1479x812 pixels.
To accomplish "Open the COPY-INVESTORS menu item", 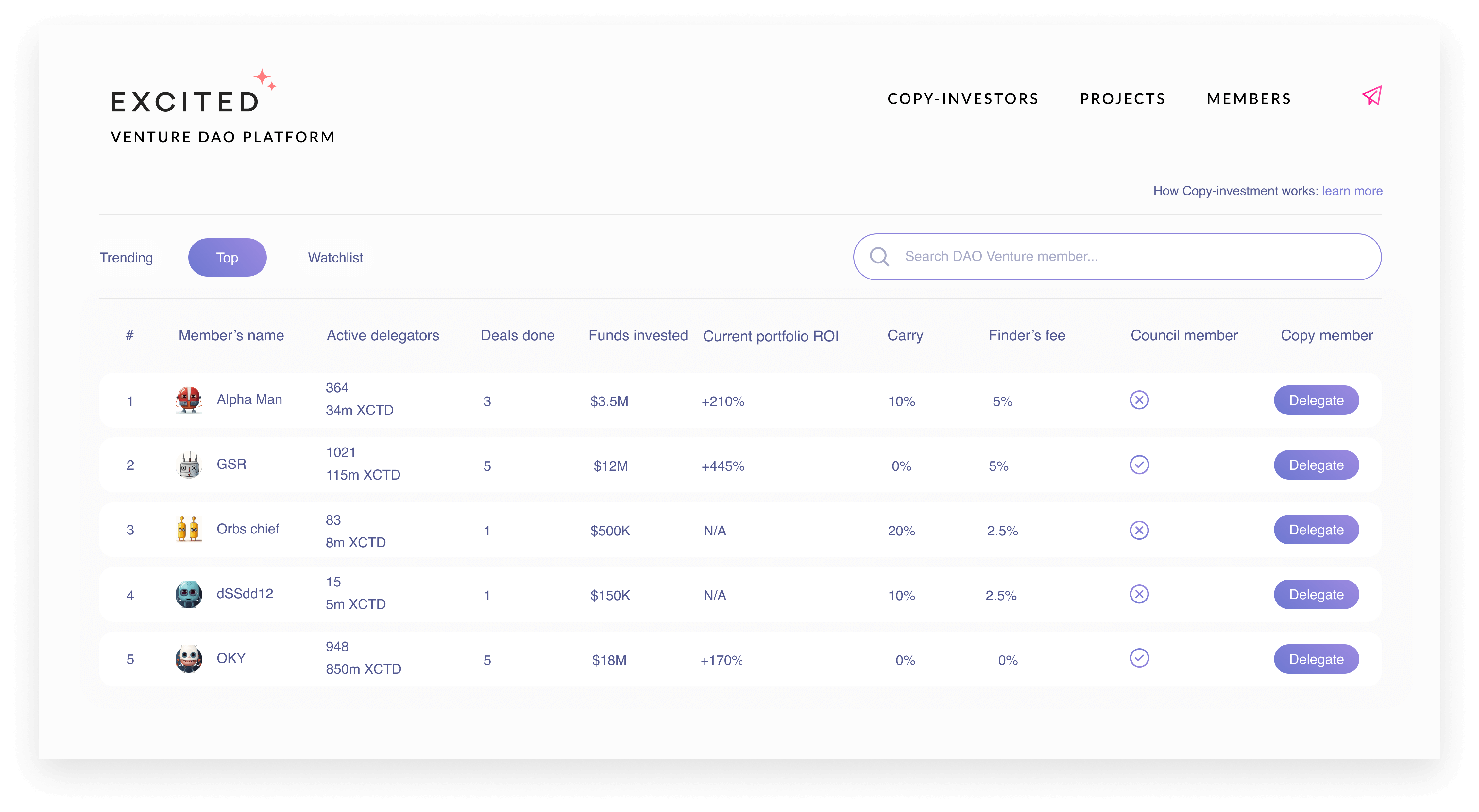I will (x=963, y=99).
